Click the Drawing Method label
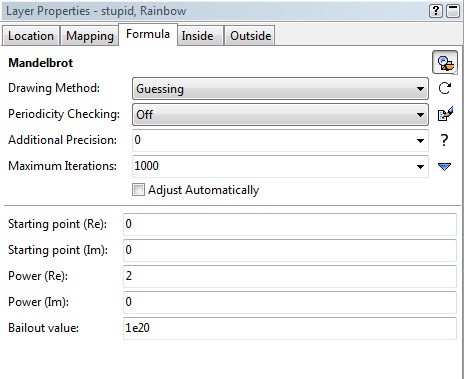The width and height of the screenshot is (464, 379). coord(54,88)
